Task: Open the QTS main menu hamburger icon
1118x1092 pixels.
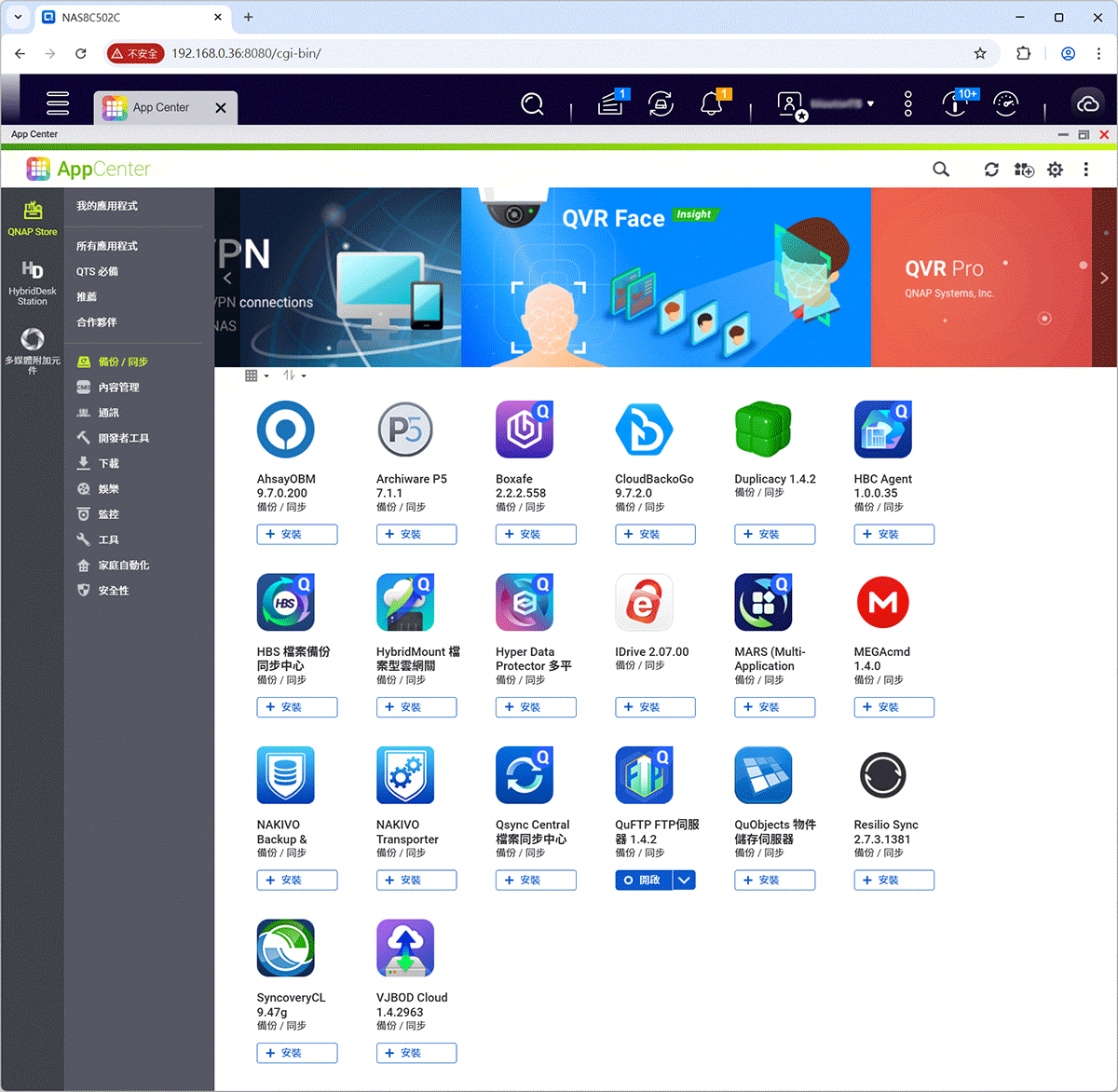Action: (58, 102)
